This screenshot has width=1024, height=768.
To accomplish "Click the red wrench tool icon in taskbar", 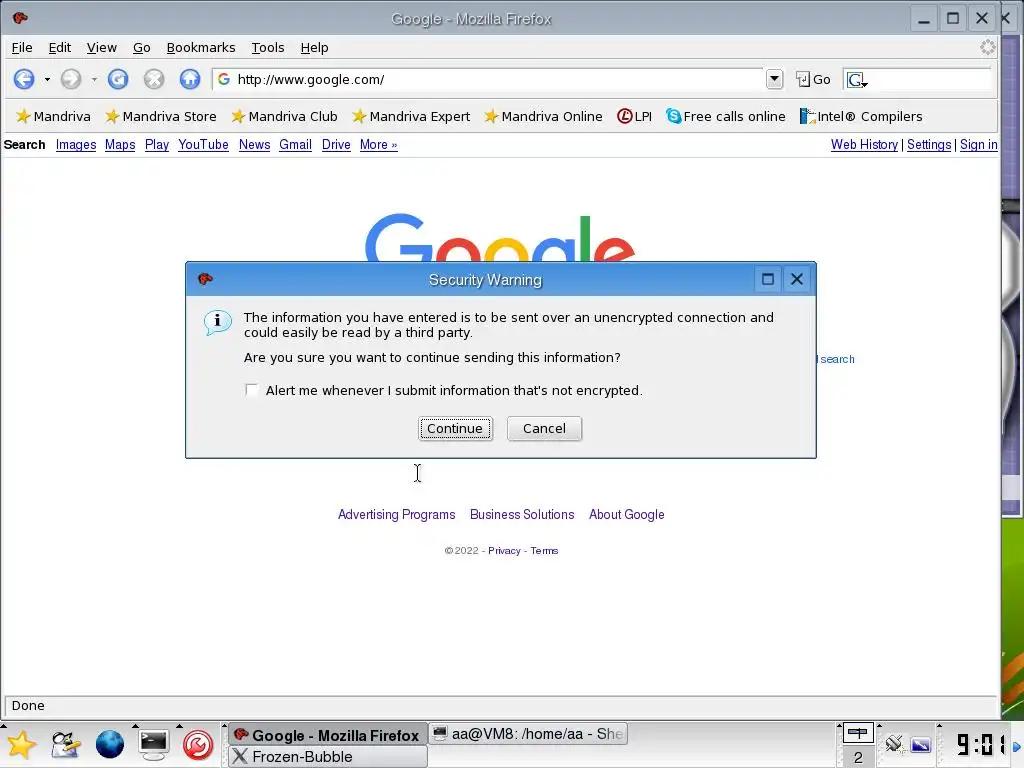I will coord(198,745).
